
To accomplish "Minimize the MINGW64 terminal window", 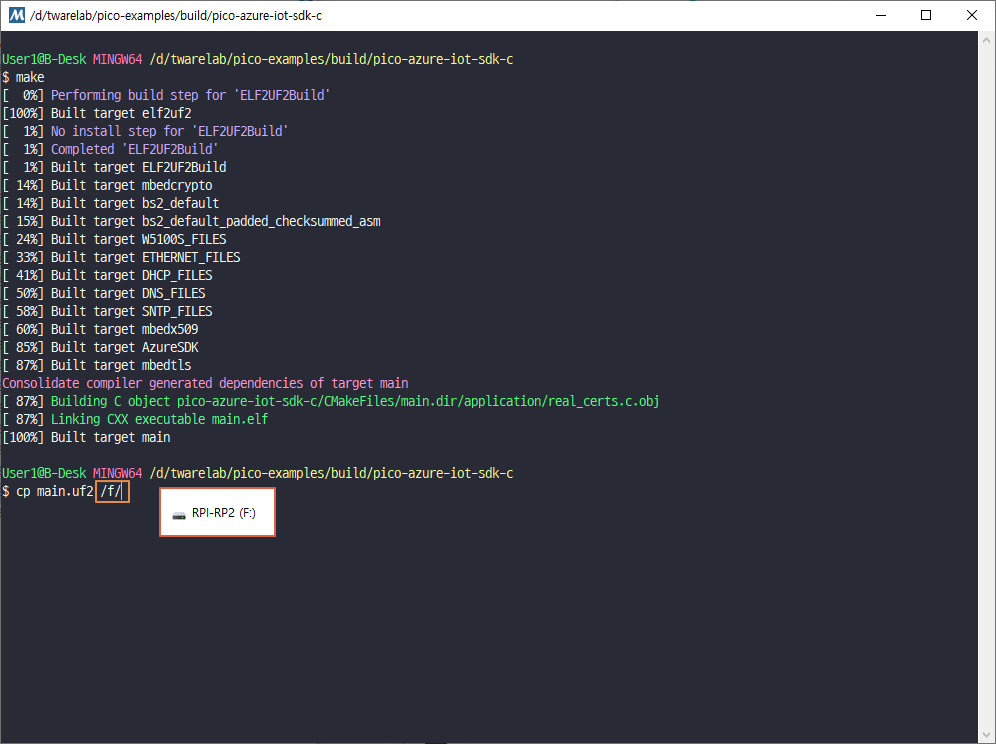I will [880, 15].
